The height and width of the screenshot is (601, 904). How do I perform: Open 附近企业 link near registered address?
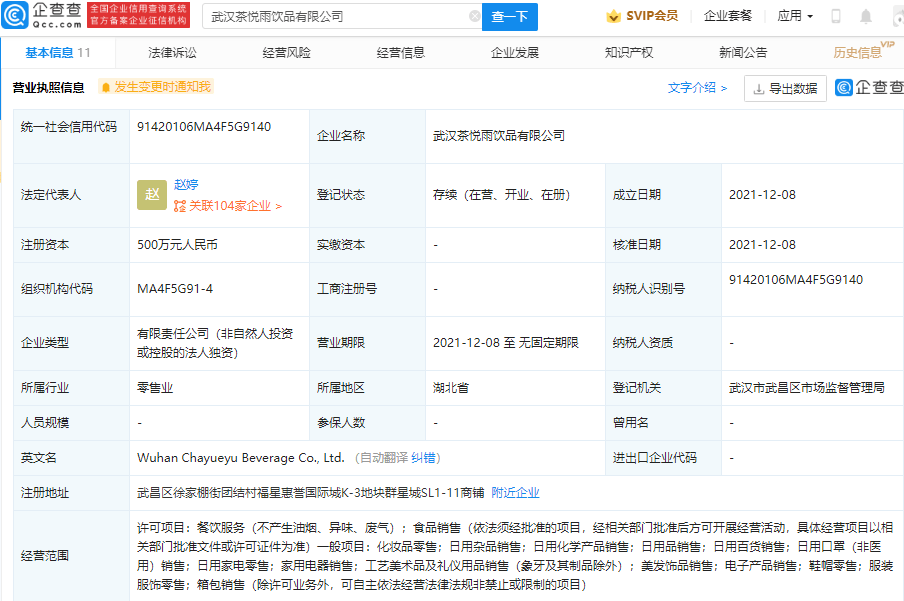[515, 492]
